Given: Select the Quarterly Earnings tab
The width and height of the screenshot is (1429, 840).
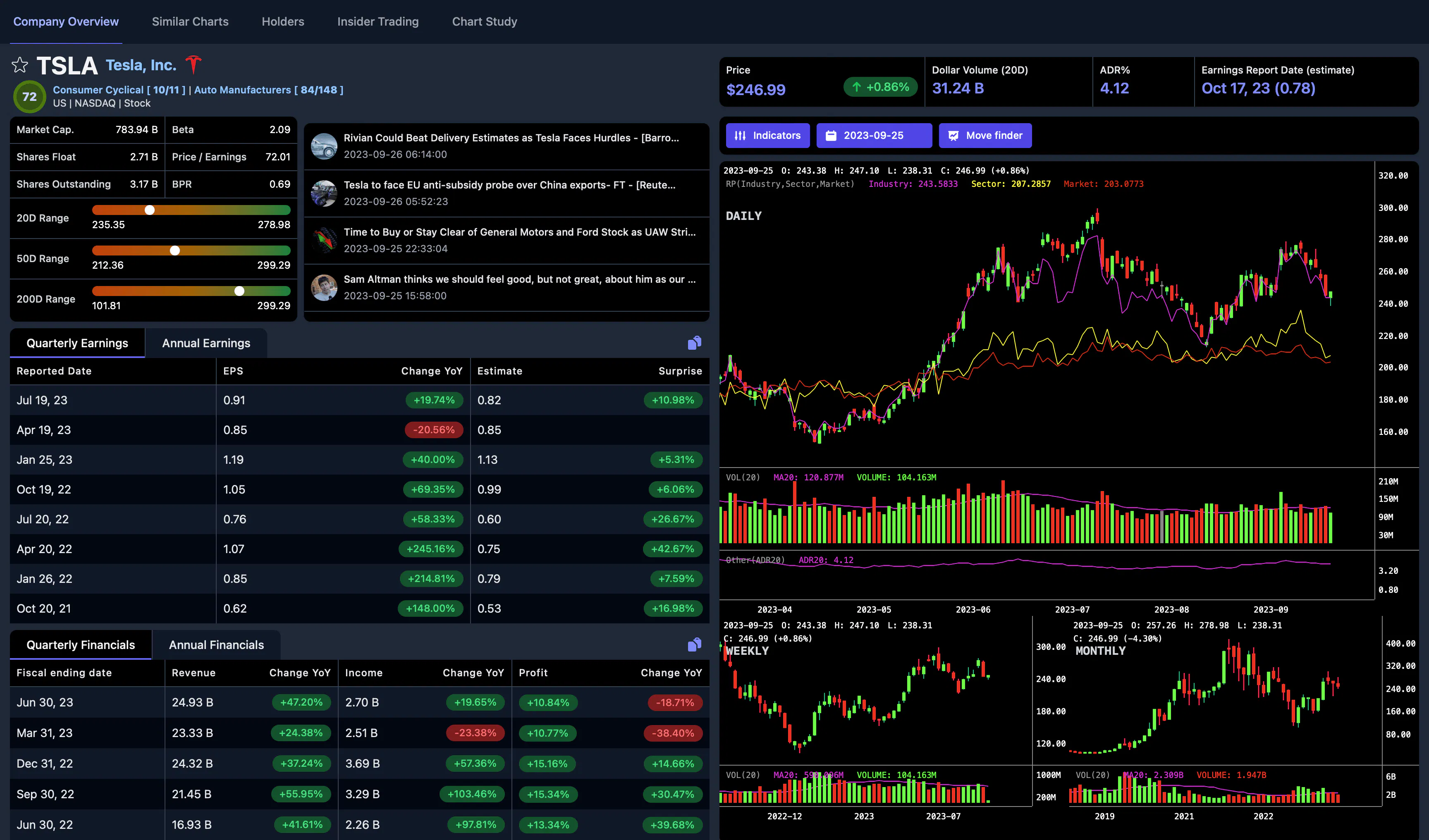Looking at the screenshot, I should click(77, 343).
